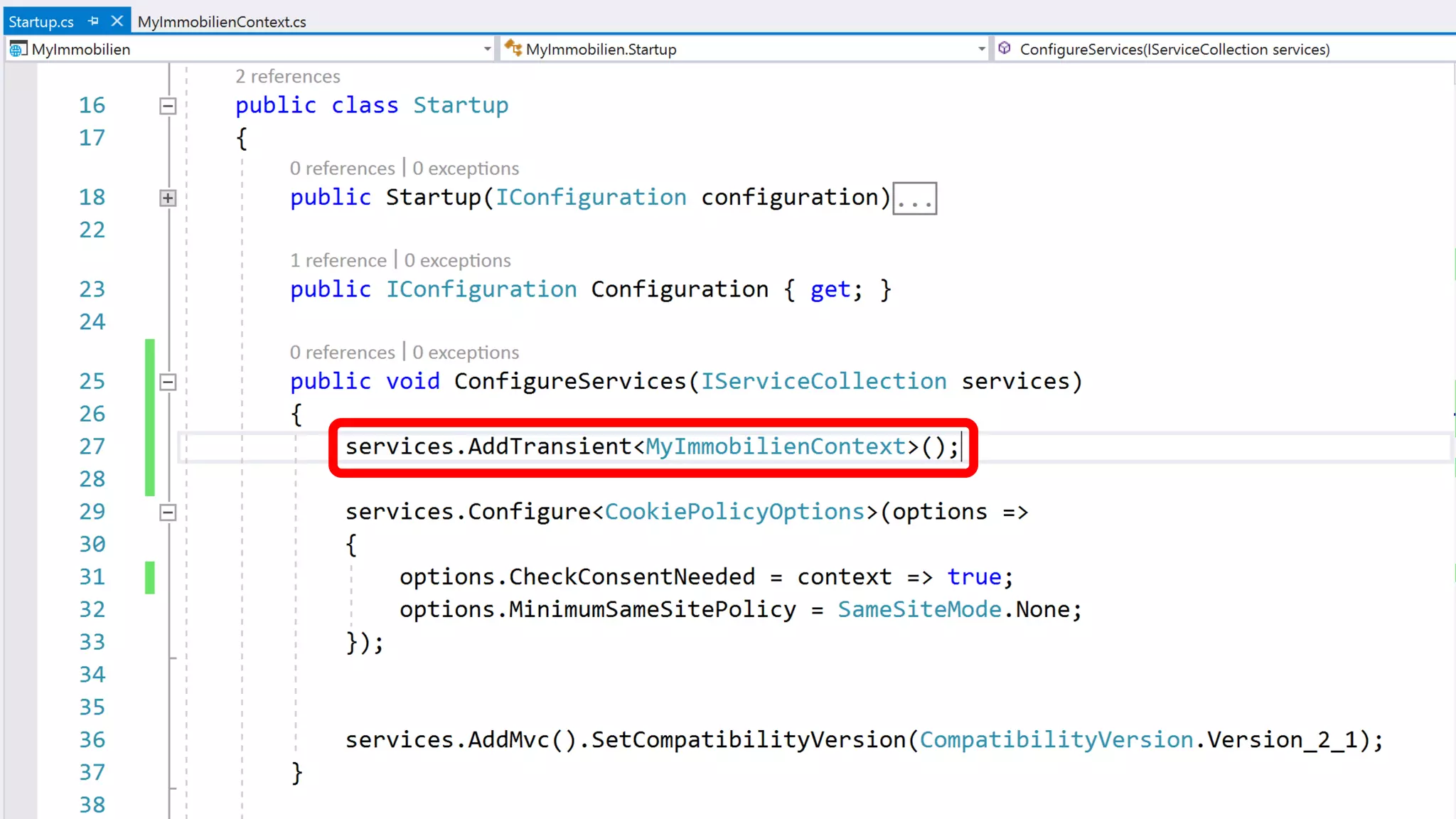
Task: Open the MyImmobilien project dropdown arrow
Action: click(x=487, y=49)
